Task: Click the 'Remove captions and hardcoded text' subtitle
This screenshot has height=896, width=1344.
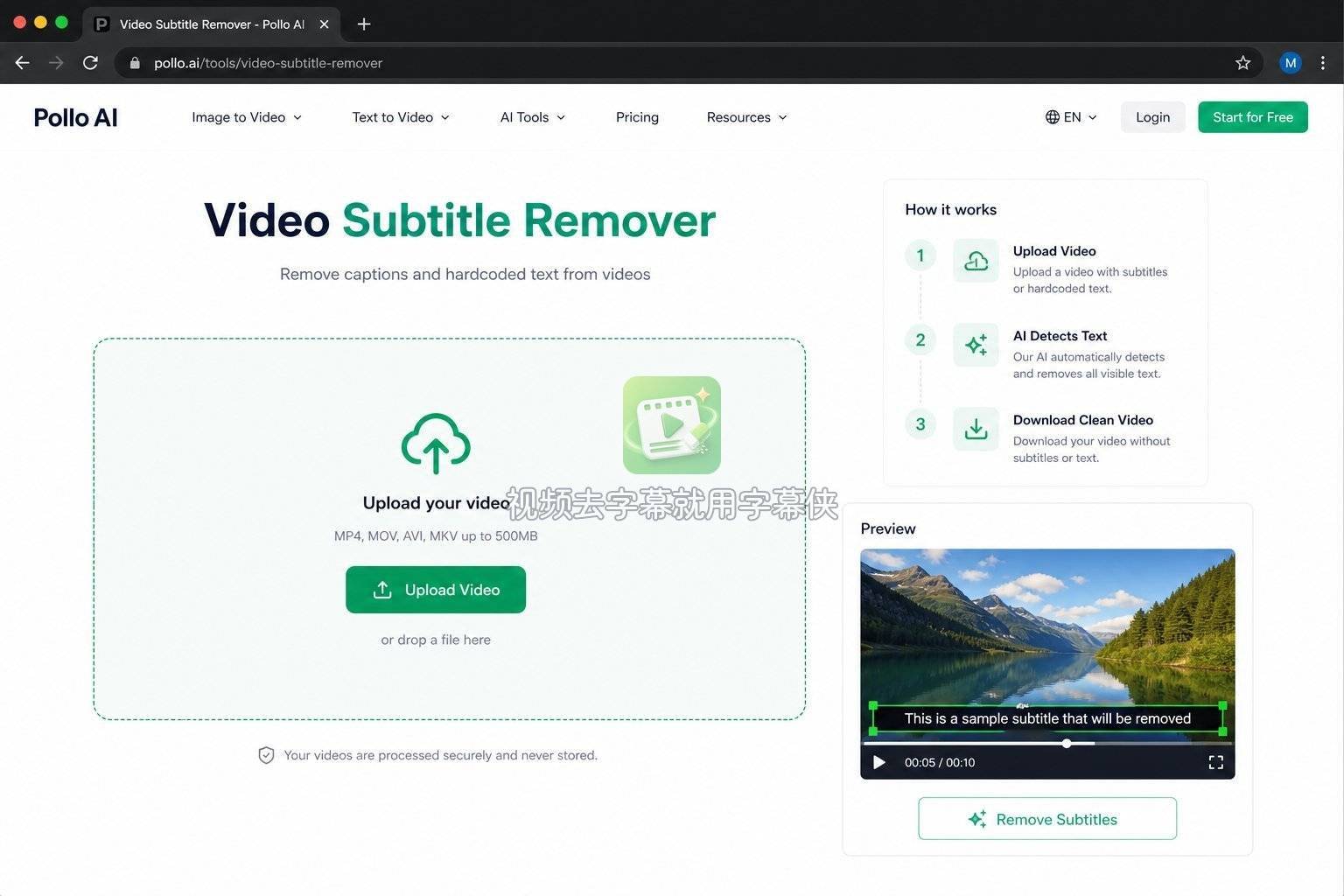Action: 465,274
